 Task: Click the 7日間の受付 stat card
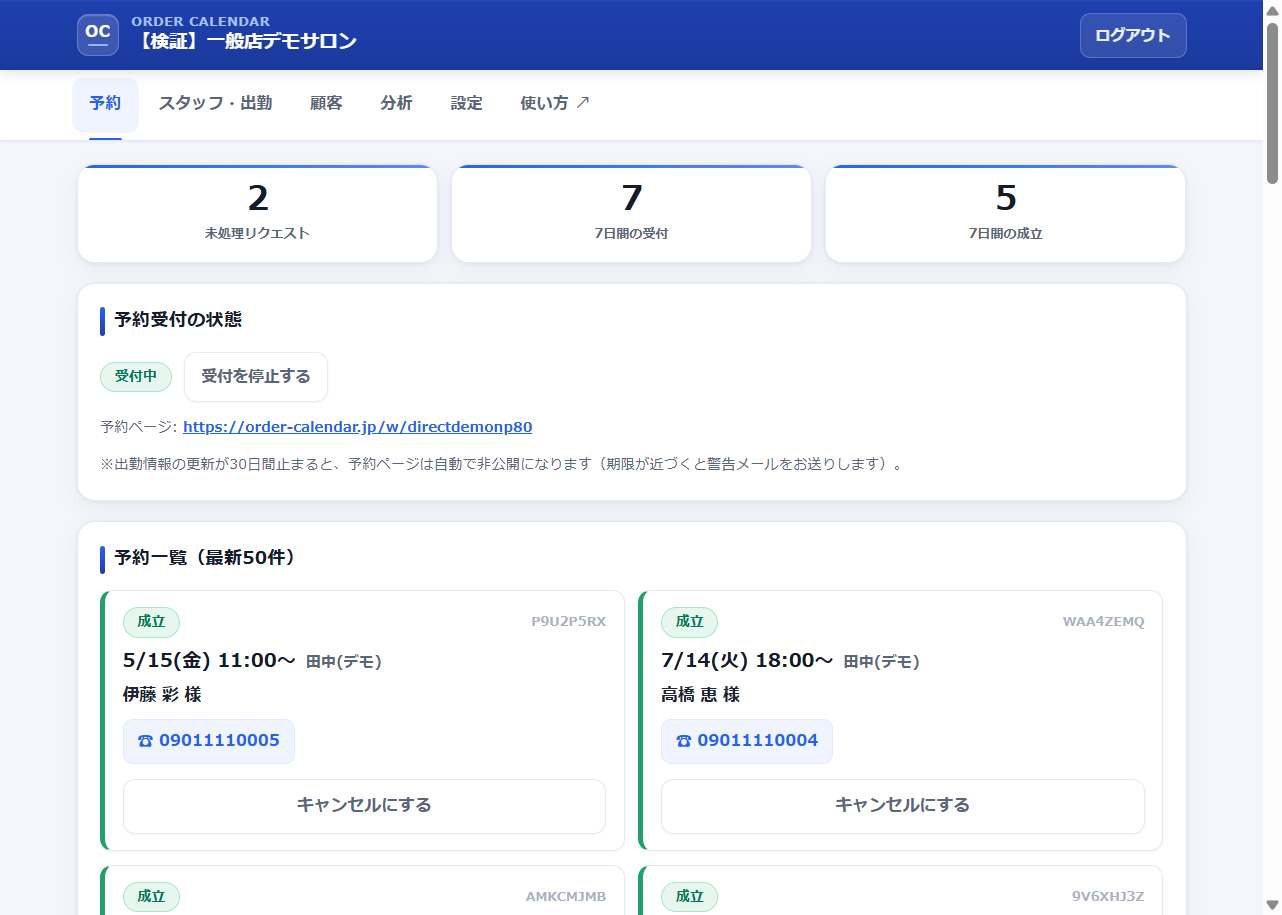click(x=631, y=214)
